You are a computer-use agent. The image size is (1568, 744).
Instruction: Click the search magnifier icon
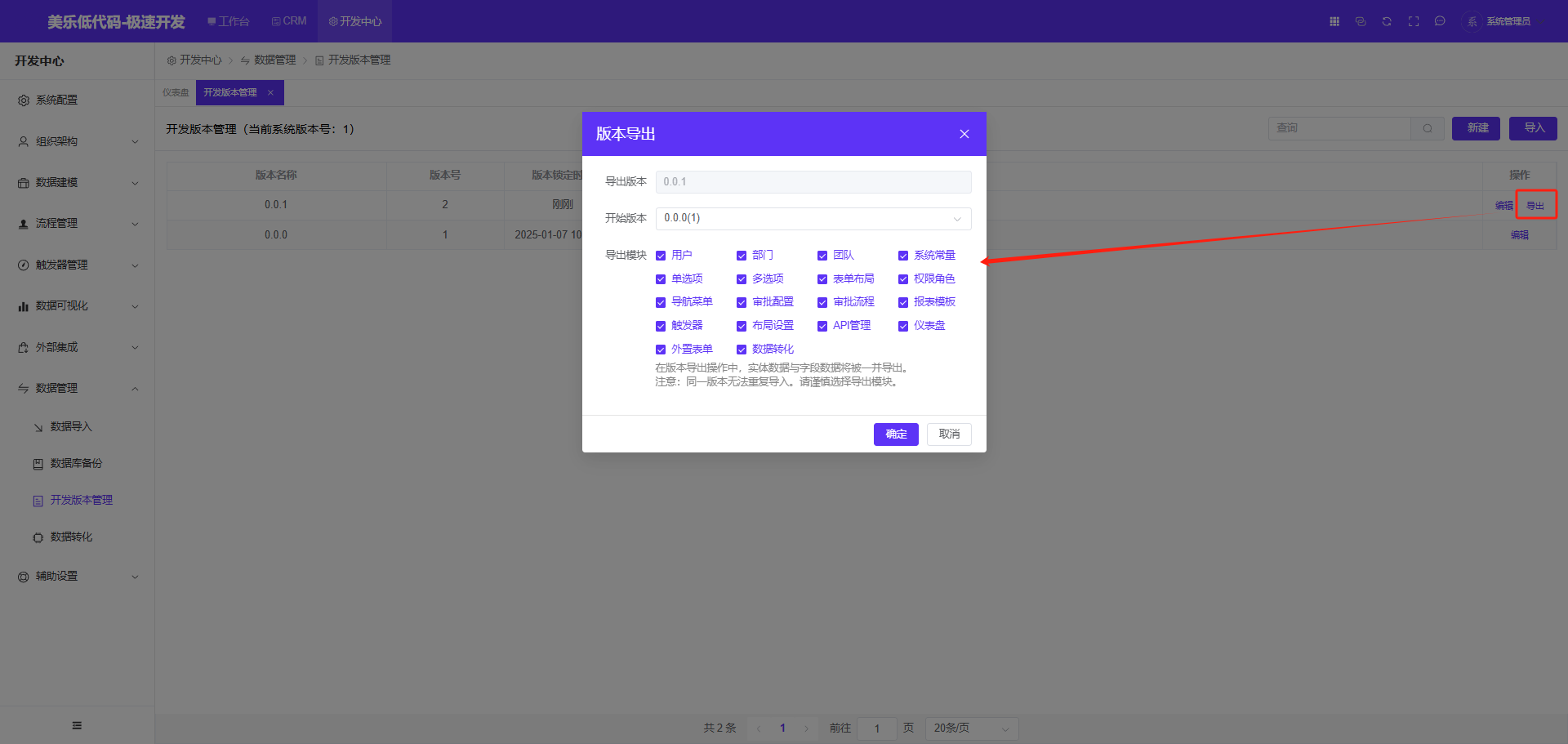[1428, 128]
